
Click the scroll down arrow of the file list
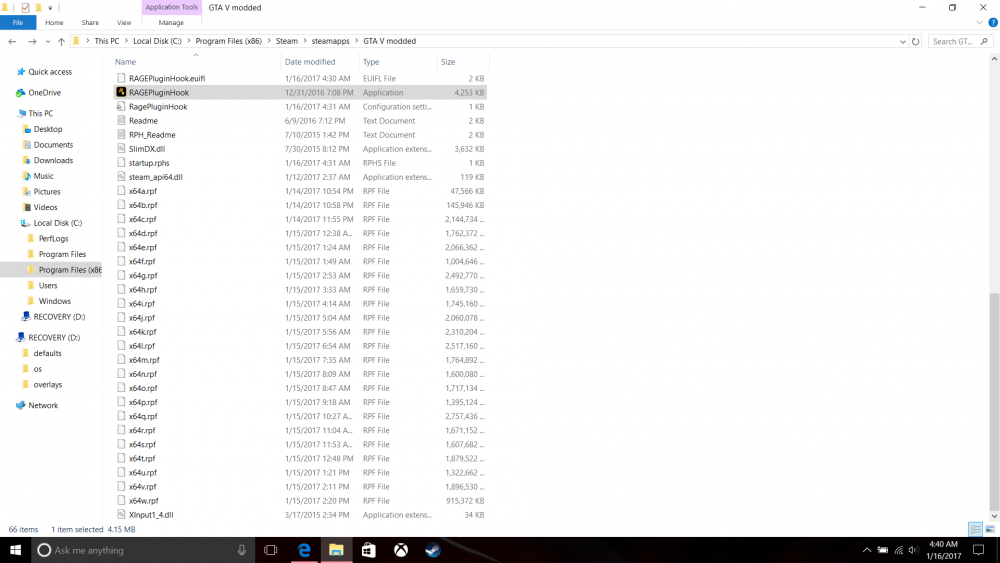click(x=994, y=516)
